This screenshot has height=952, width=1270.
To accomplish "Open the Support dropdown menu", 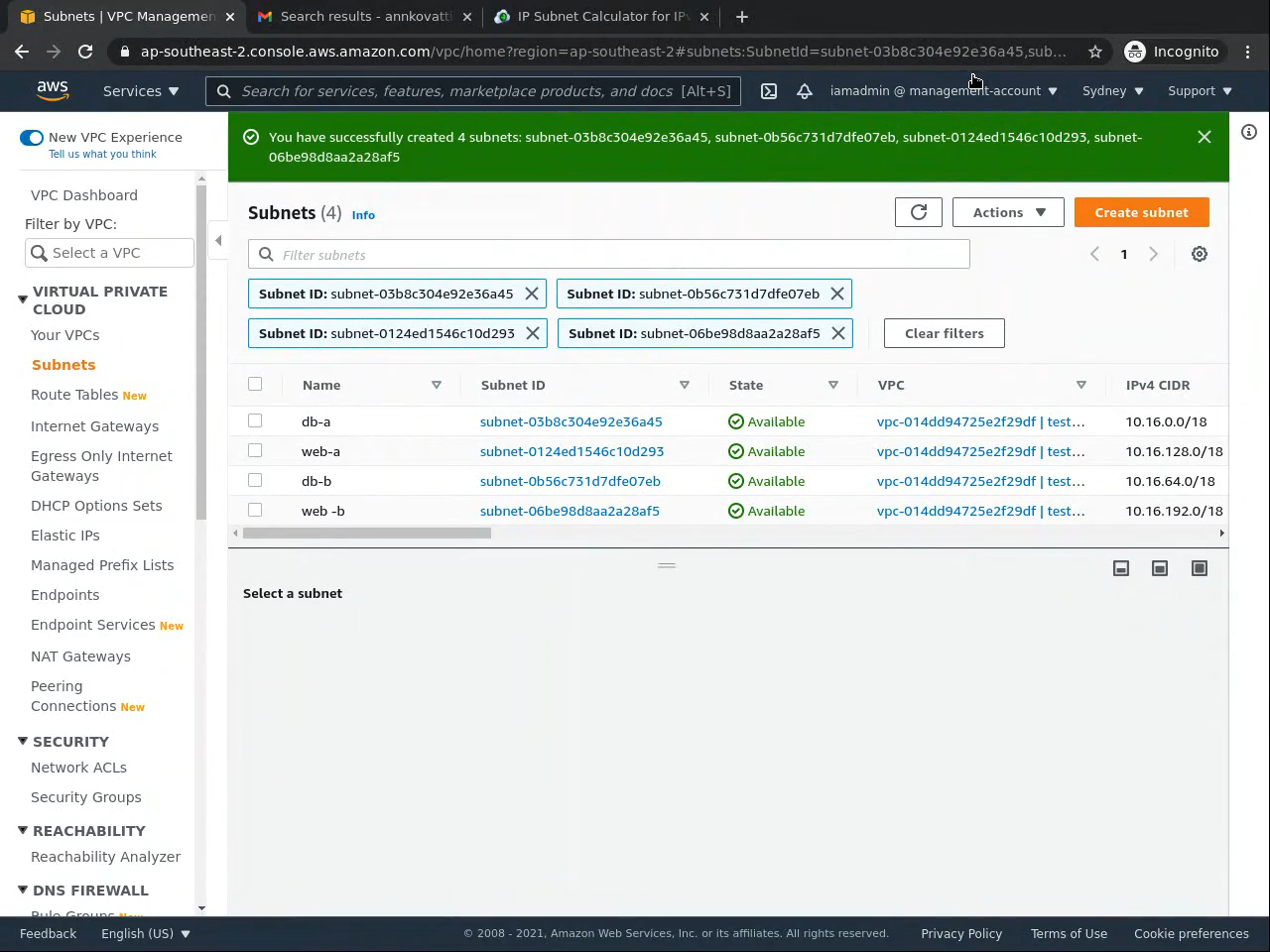I will pos(1200,91).
